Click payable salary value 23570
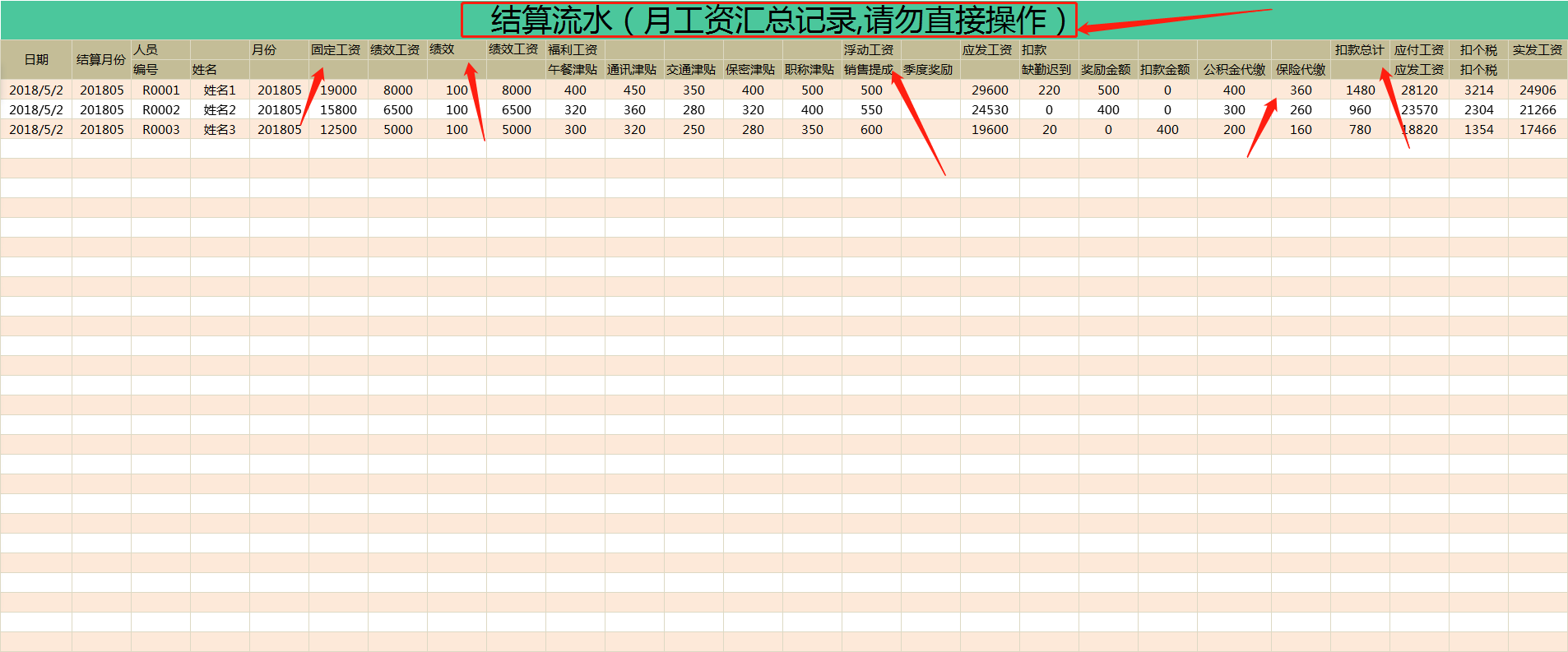The width and height of the screenshot is (1568, 652). click(1419, 109)
